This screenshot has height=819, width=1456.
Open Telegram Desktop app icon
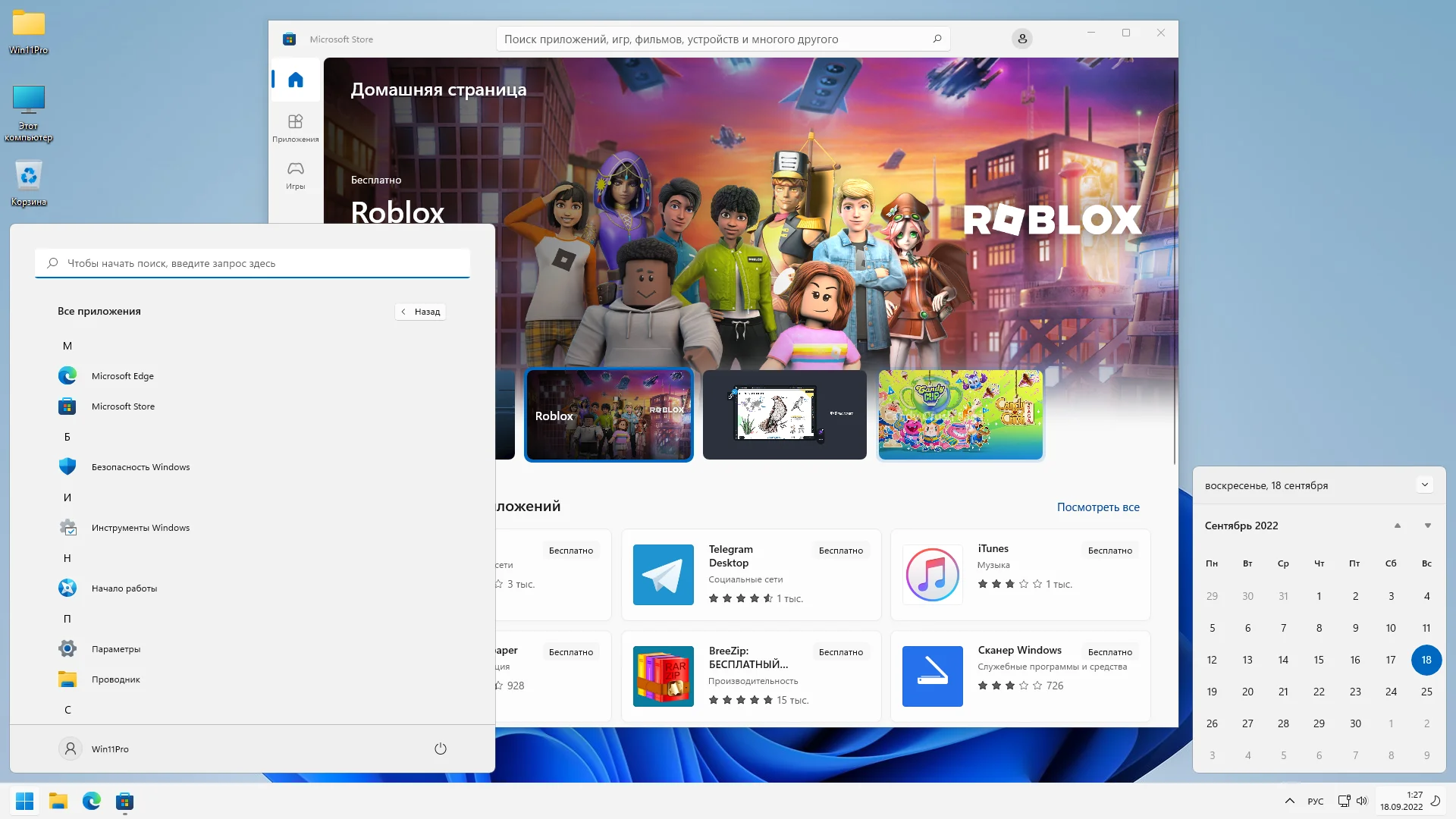pyautogui.click(x=663, y=574)
